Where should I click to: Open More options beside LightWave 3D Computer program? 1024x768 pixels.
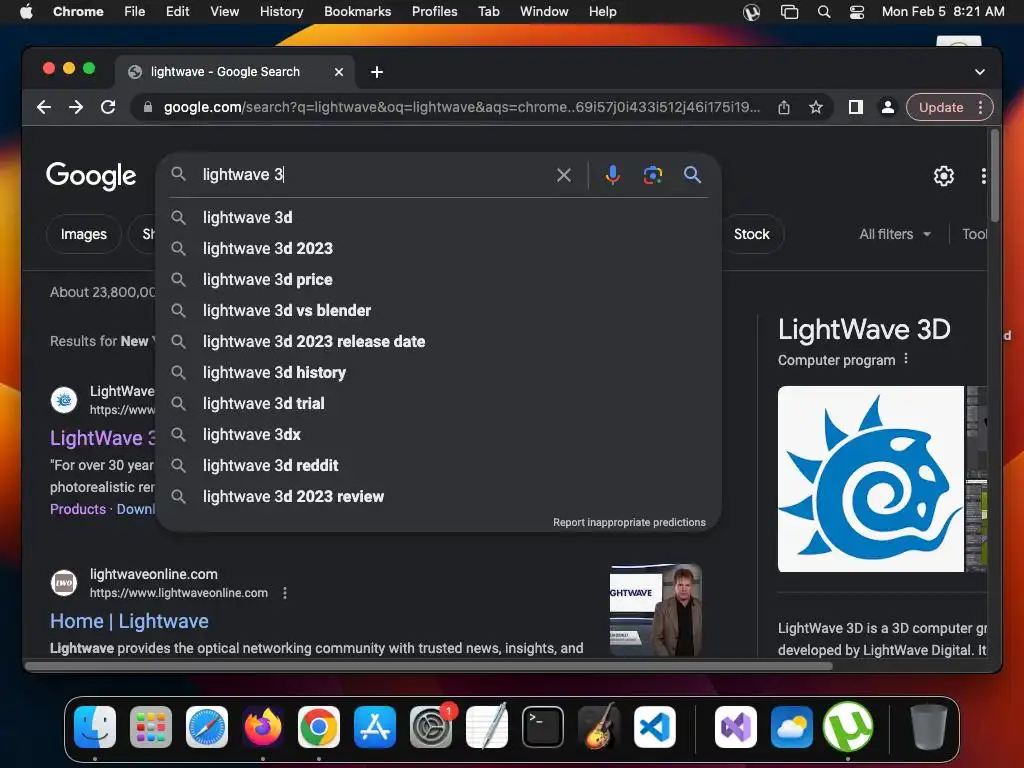click(906, 359)
